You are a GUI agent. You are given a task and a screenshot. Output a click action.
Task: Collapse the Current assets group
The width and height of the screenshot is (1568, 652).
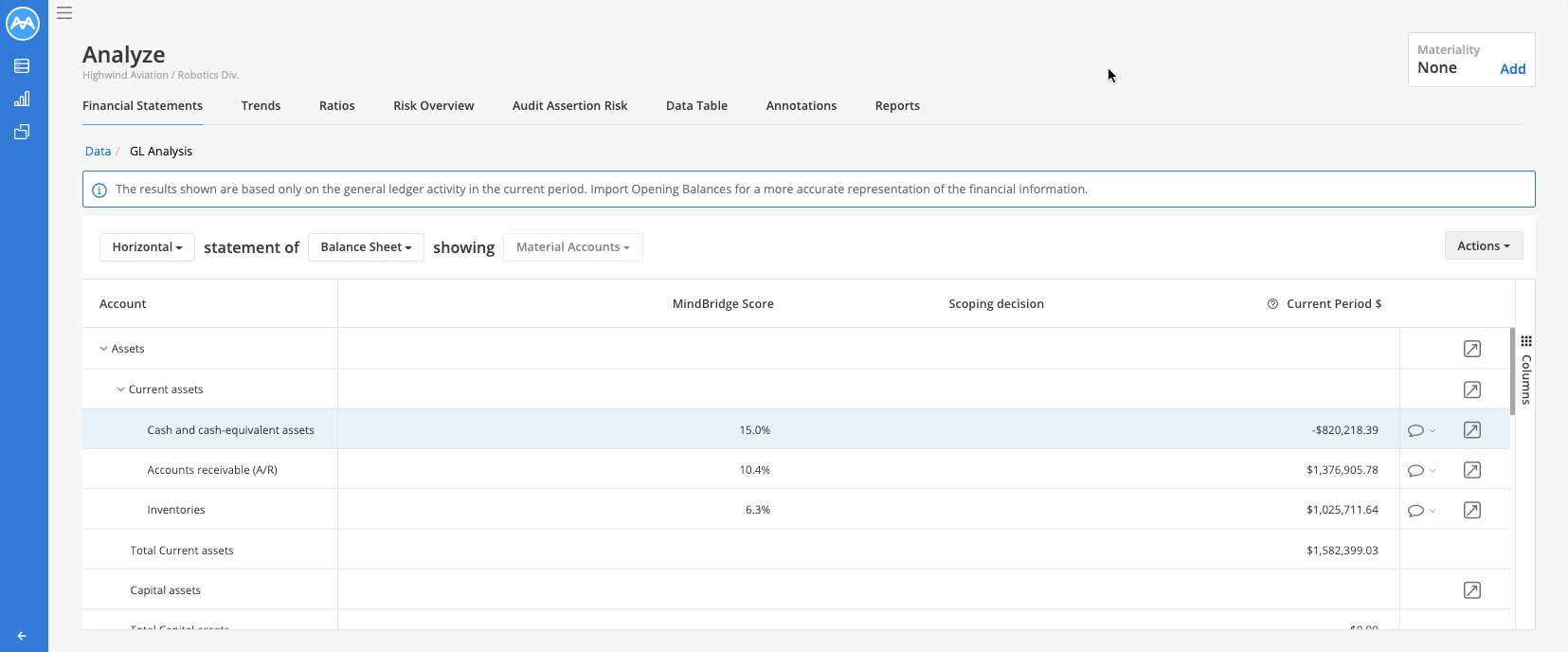120,389
